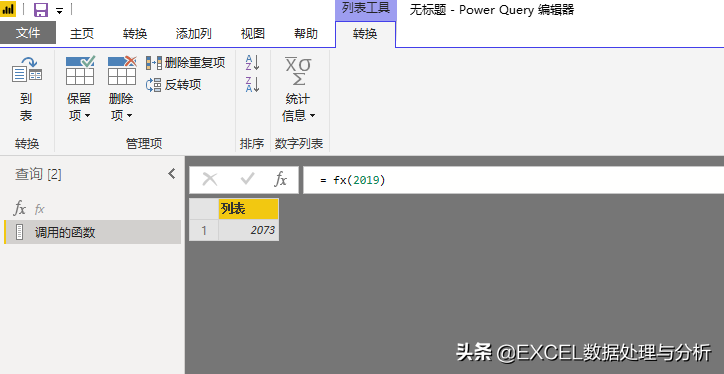Click the fx insert step icon
The height and width of the screenshot is (374, 724).
[280, 180]
